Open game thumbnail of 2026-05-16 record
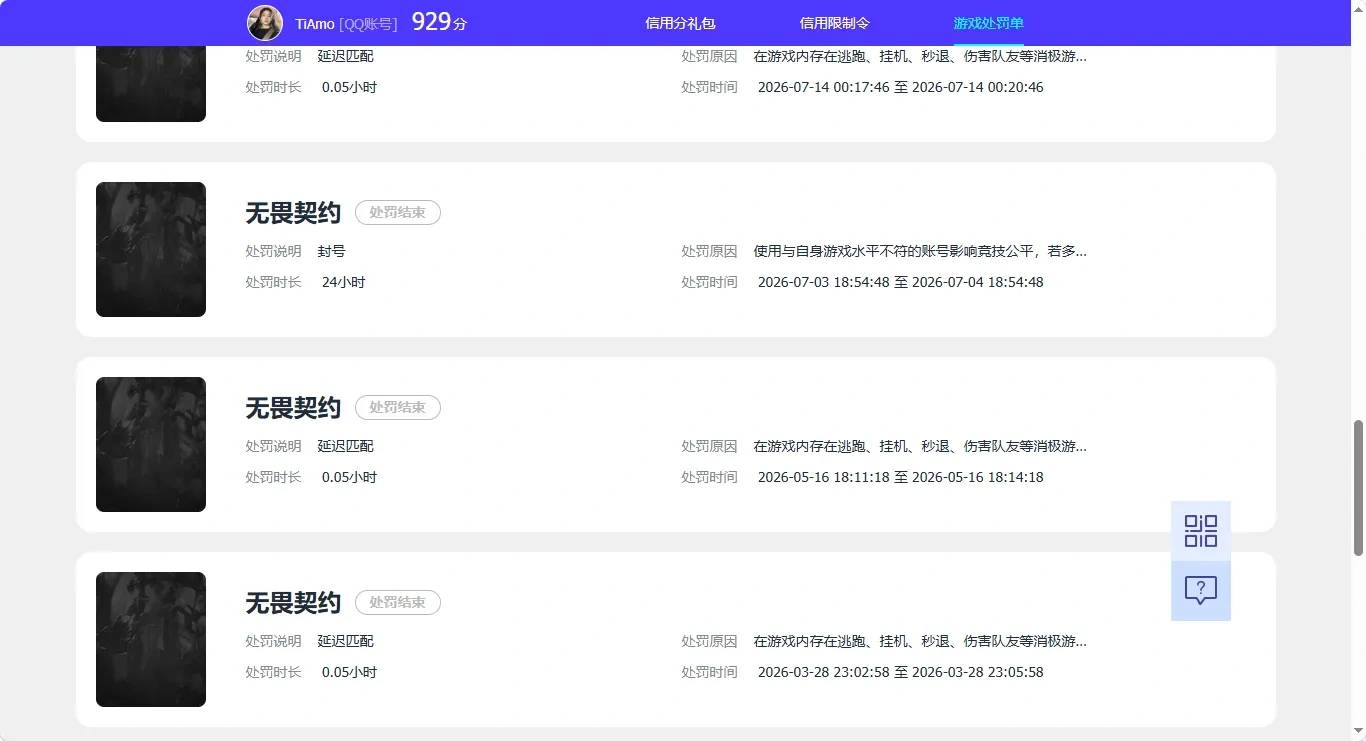 click(x=151, y=444)
